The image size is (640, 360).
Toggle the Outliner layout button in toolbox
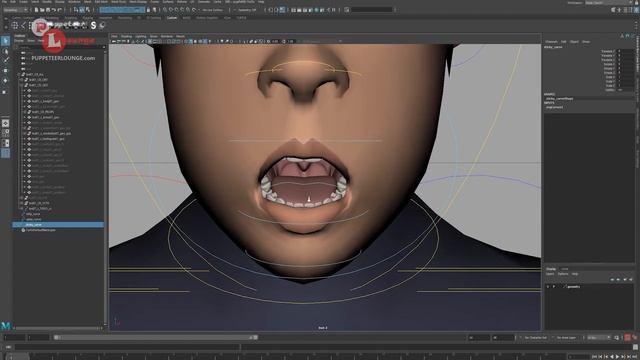(x=5, y=153)
